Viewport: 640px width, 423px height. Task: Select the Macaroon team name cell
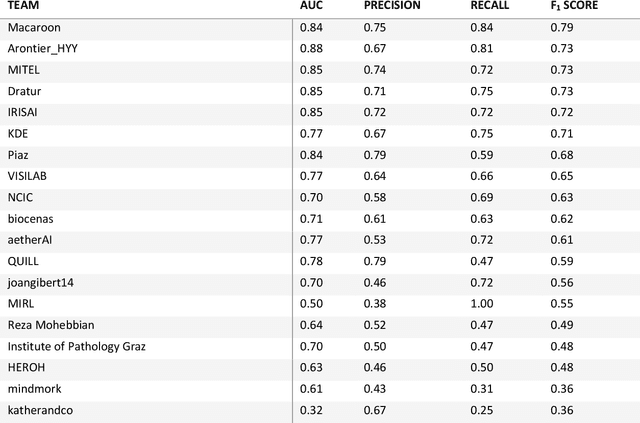pyautogui.click(x=32, y=27)
